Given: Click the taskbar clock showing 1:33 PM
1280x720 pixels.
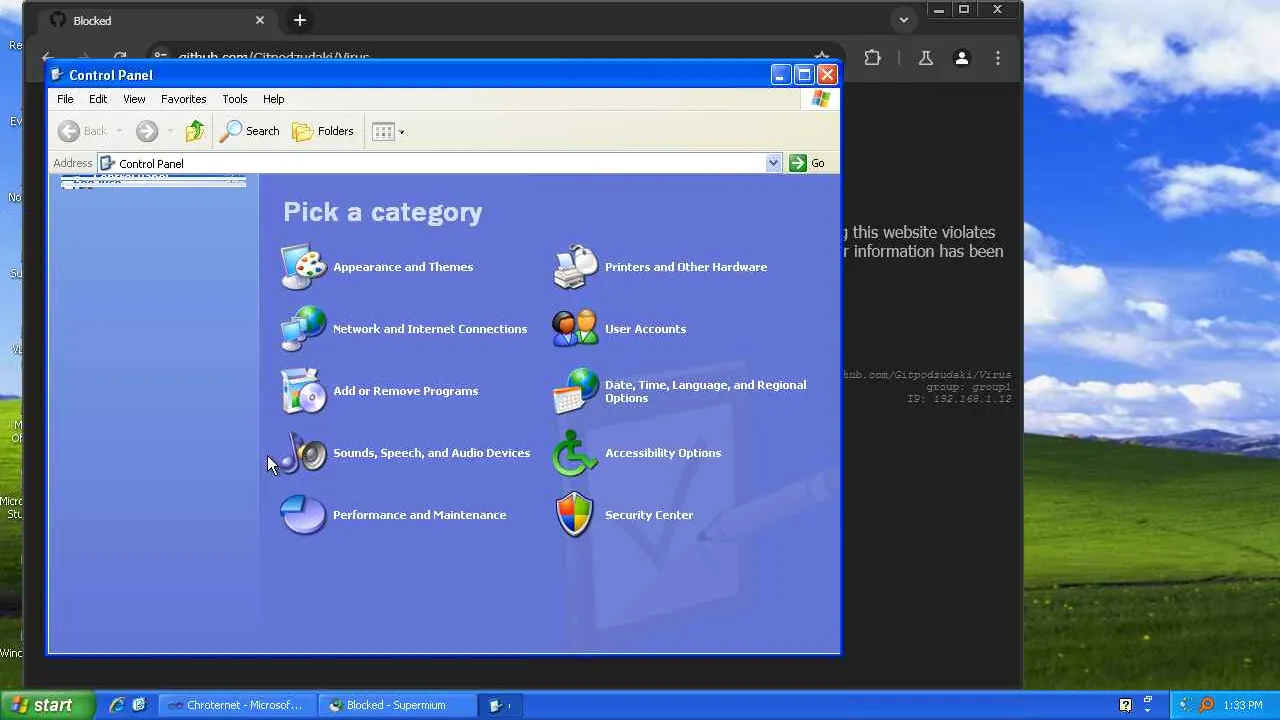Looking at the screenshot, I should [x=1243, y=705].
